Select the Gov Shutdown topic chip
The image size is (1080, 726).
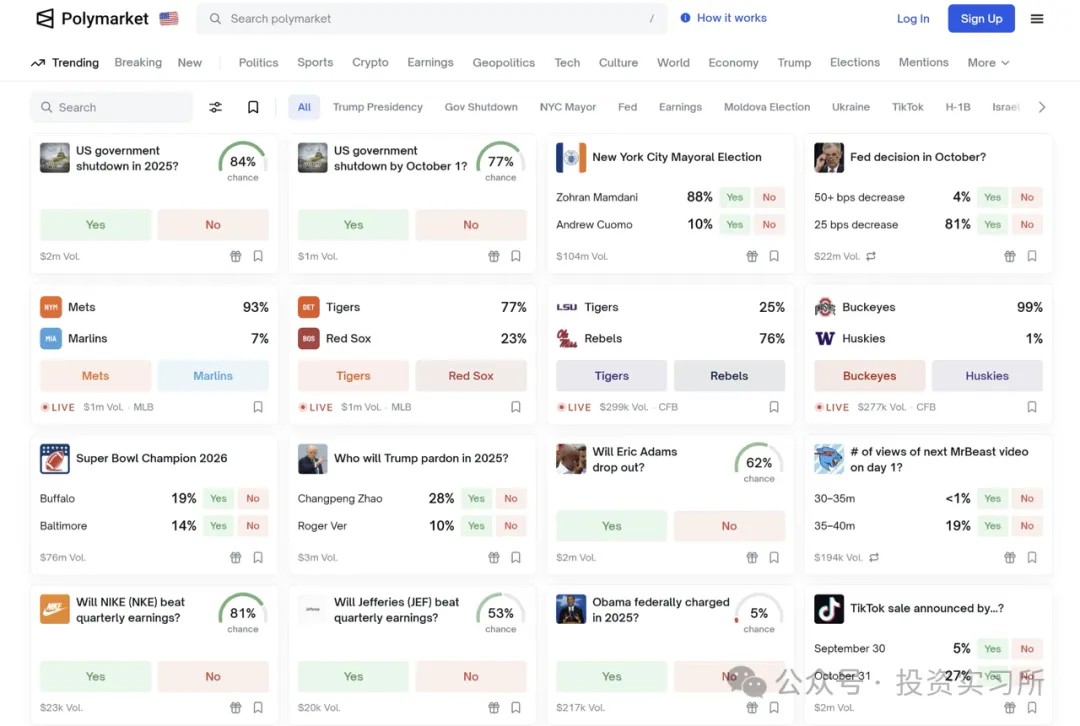(481, 107)
